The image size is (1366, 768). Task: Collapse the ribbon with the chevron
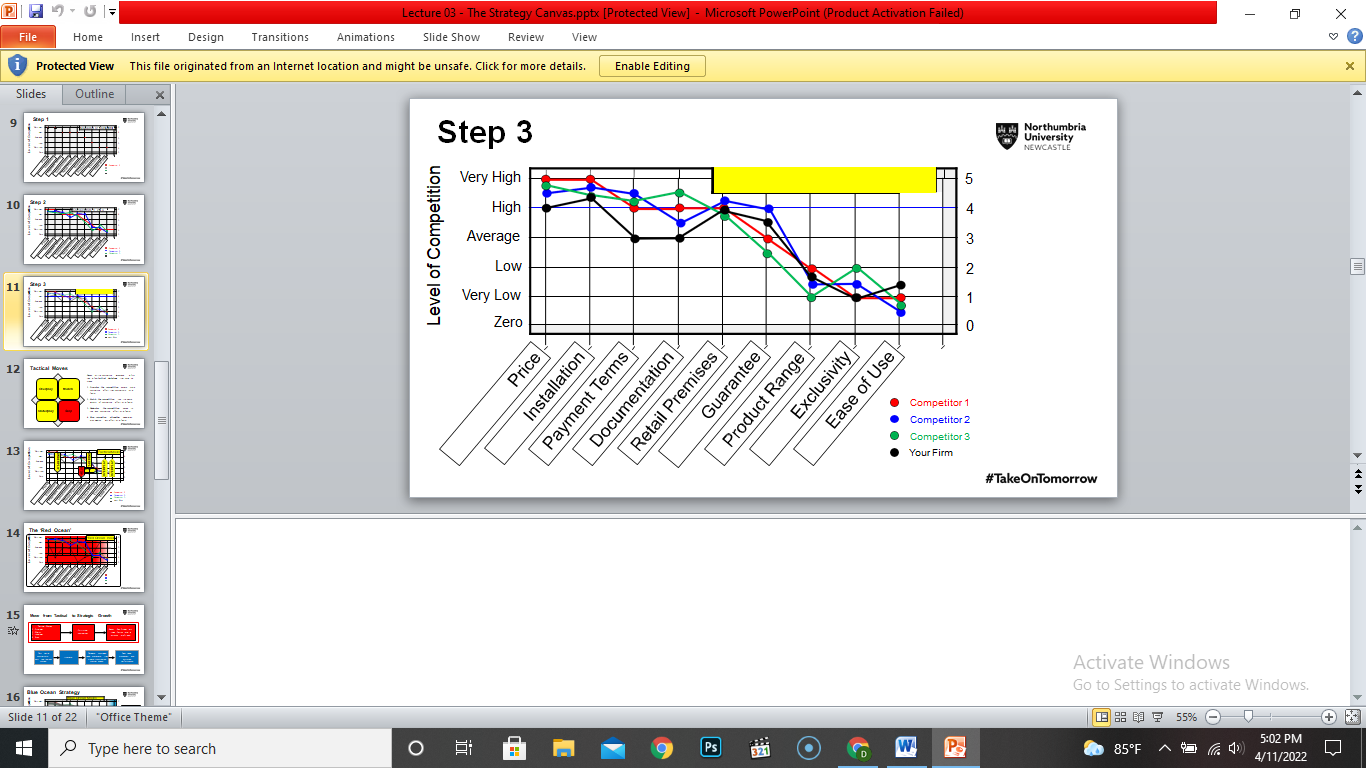(1332, 36)
